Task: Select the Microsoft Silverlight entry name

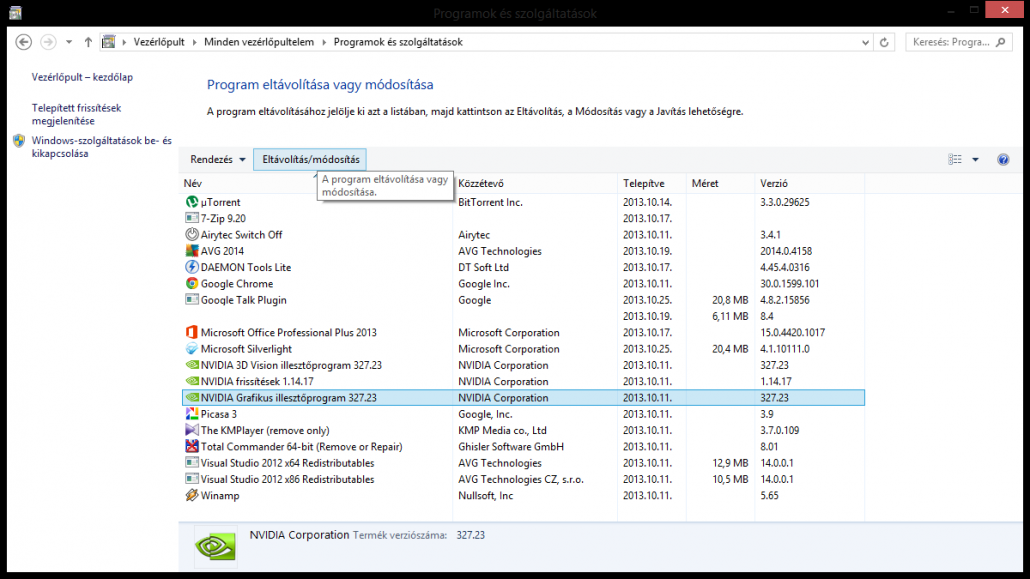Action: (x=246, y=349)
